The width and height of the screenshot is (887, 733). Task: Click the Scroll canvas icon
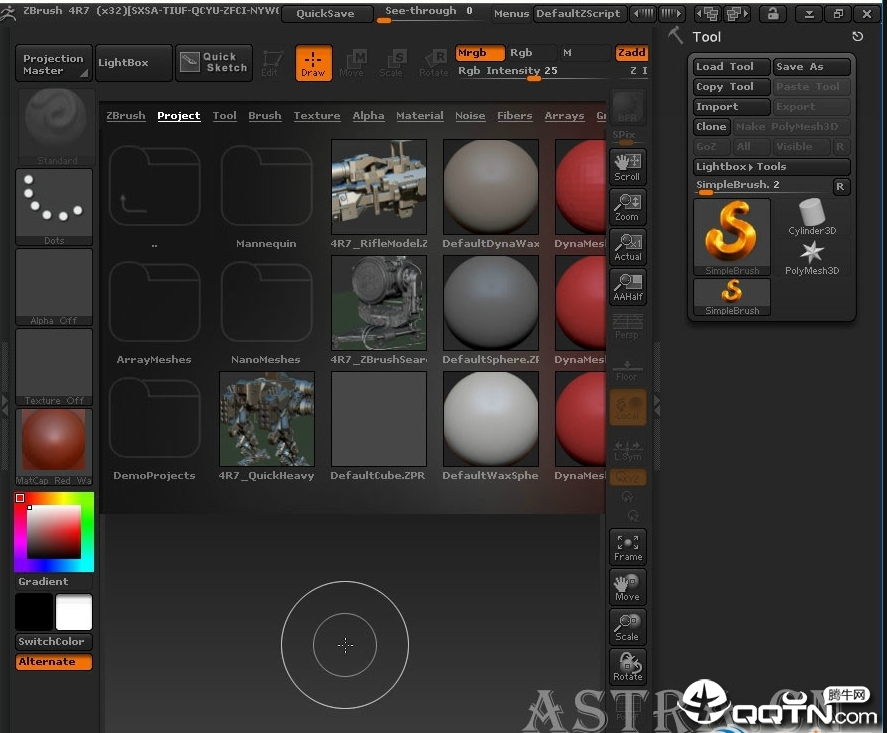[628, 167]
